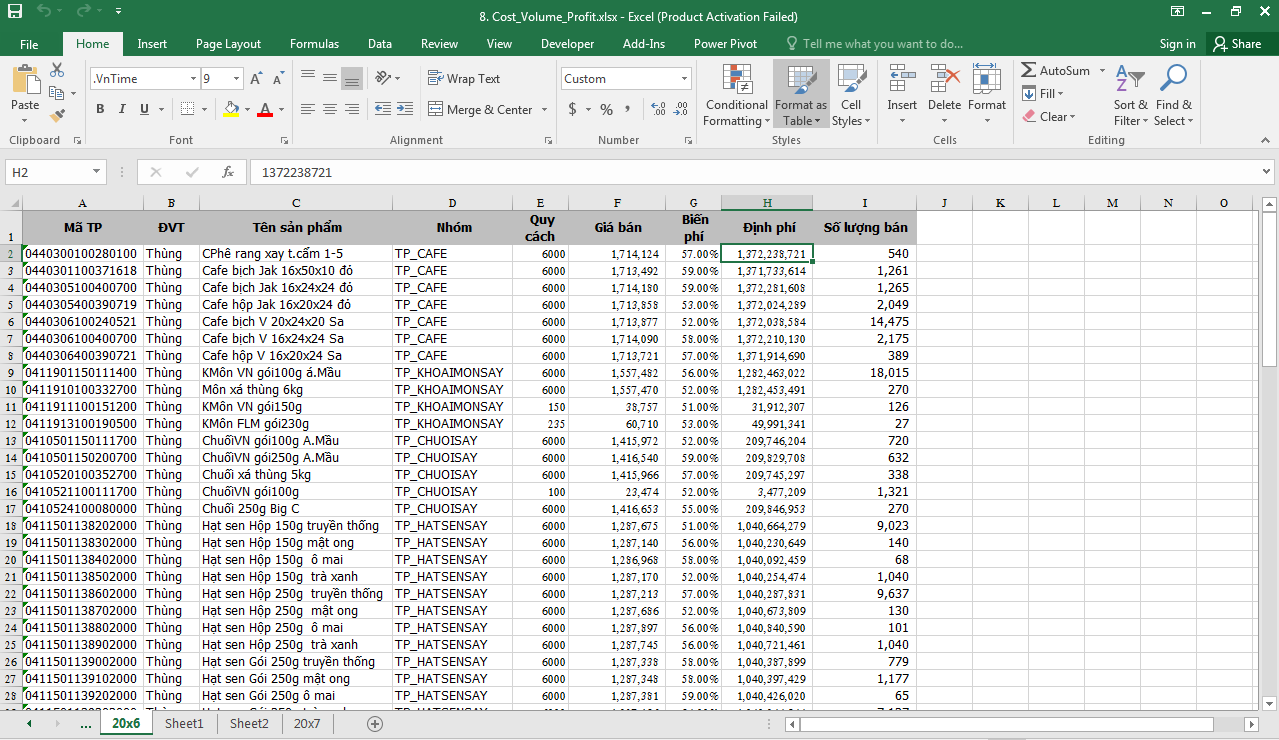Toggle align text left
The image size is (1279, 740).
tap(308, 110)
